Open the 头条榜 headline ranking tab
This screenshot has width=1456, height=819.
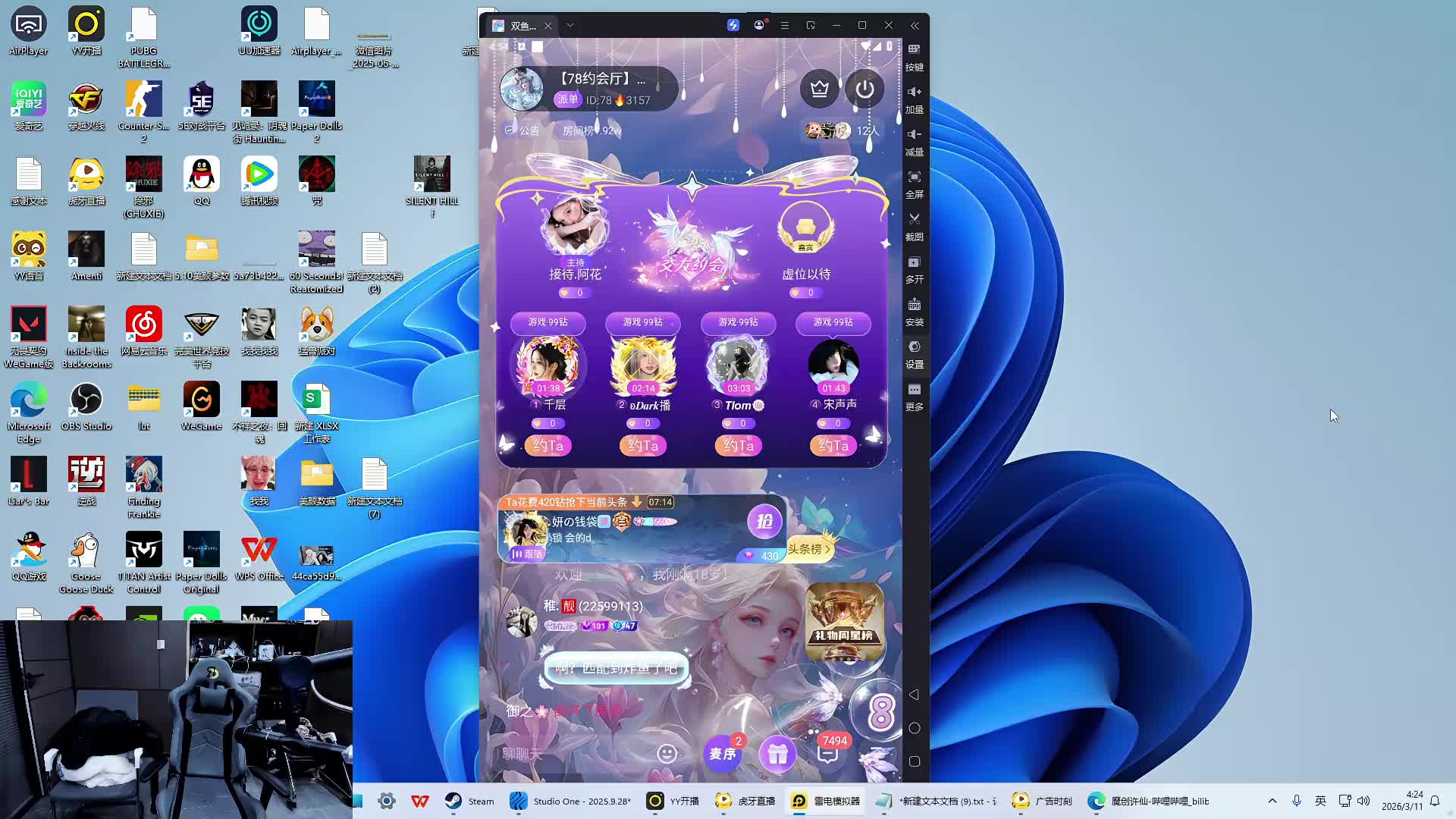point(808,548)
